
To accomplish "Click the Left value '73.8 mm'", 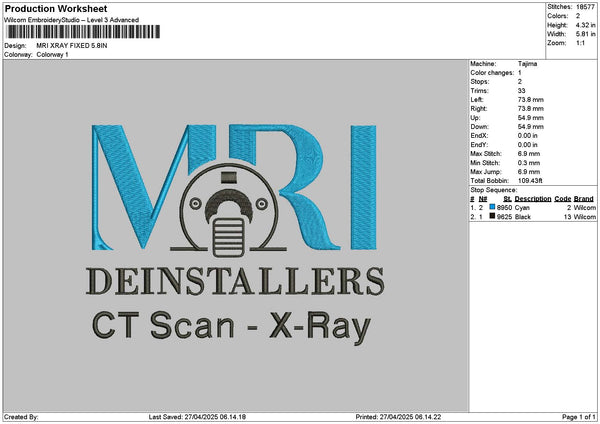I will (x=530, y=100).
